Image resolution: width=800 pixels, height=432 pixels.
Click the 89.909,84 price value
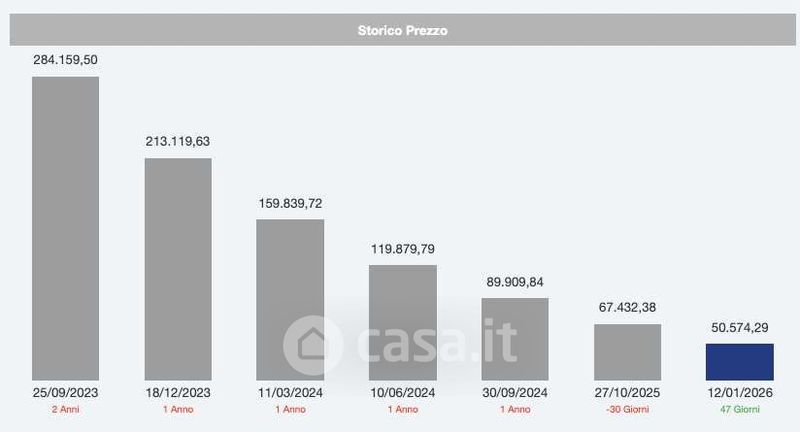coord(515,282)
